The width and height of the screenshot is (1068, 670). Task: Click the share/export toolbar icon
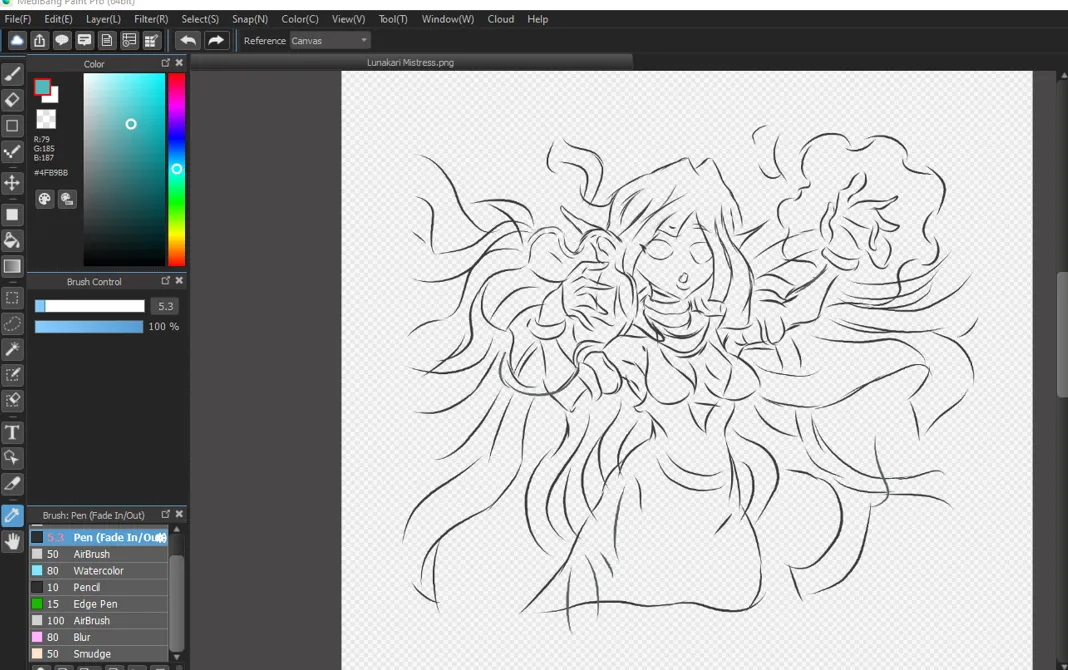pyautogui.click(x=40, y=41)
